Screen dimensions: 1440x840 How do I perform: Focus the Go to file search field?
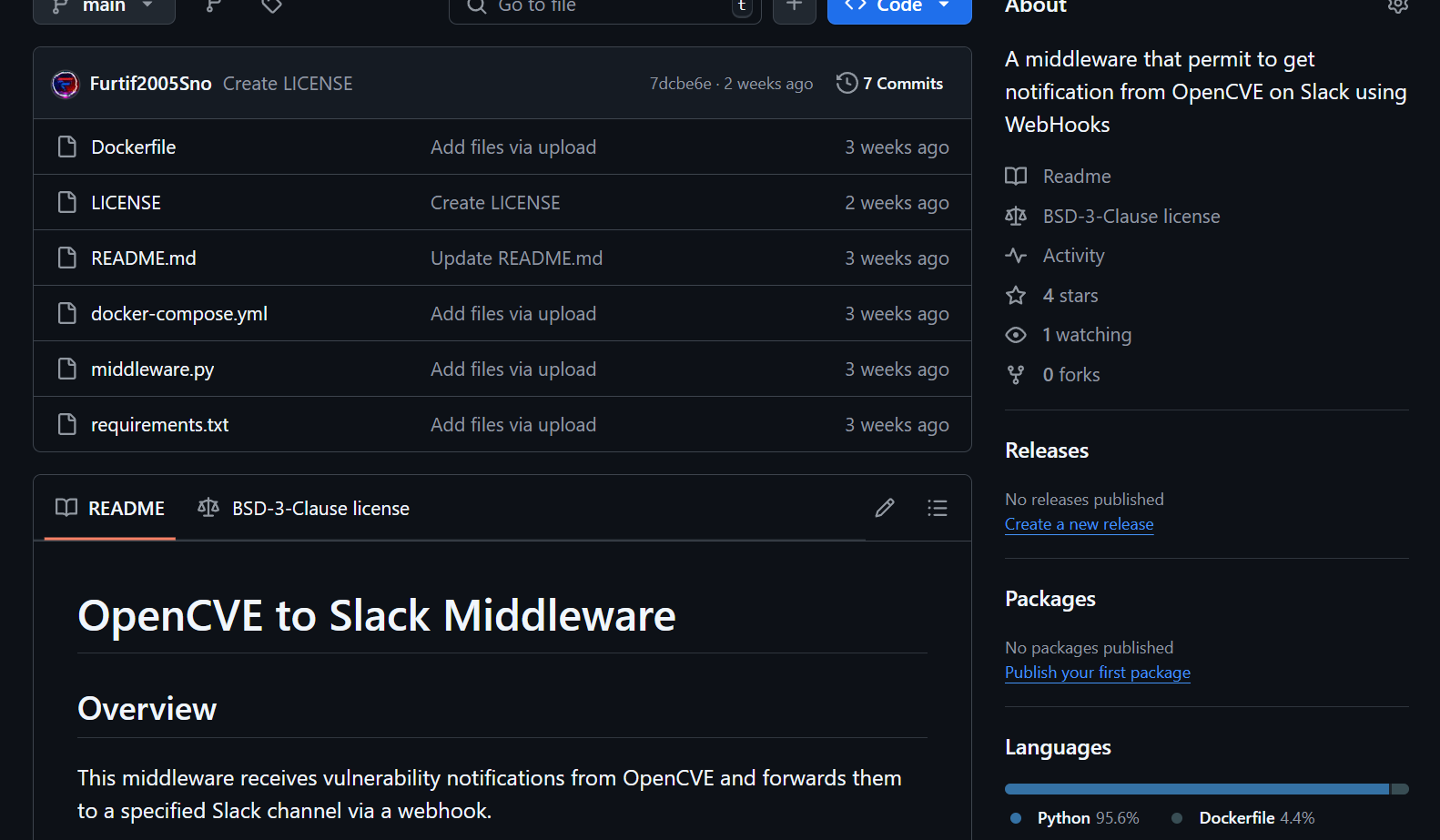(x=604, y=7)
